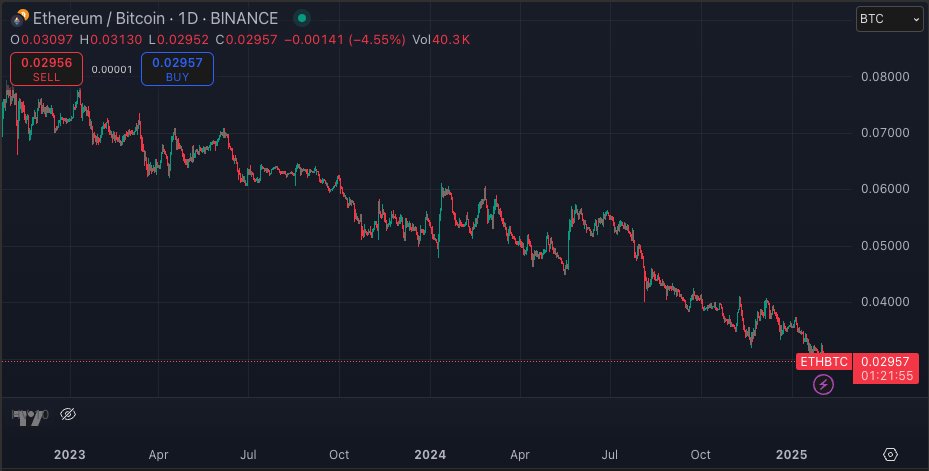Image resolution: width=929 pixels, height=471 pixels.
Task: Click the Ethereum/Bitcoin coin pair logo
Action: click(20, 18)
